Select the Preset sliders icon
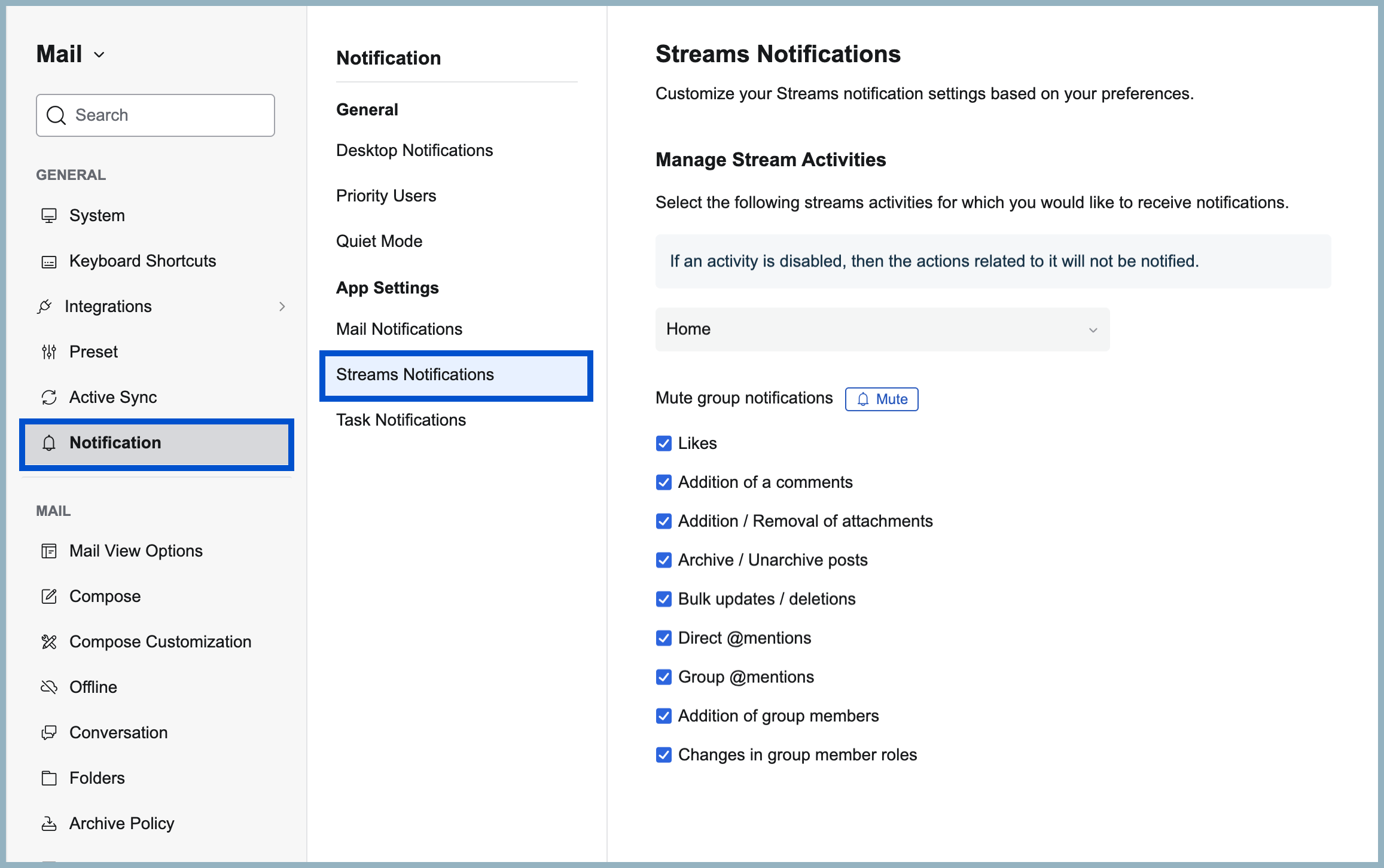Viewport: 1384px width, 868px height. pos(48,352)
